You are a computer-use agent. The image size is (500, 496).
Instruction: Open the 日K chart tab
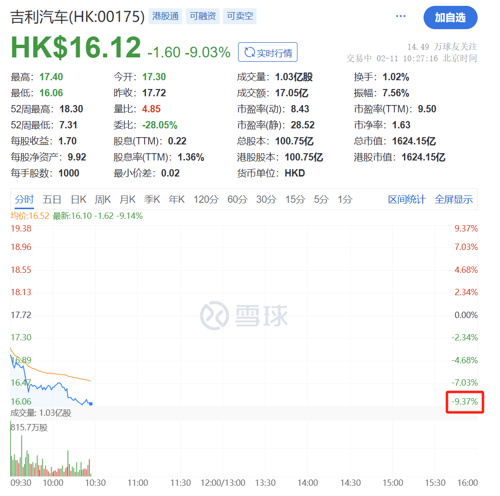coord(79,199)
